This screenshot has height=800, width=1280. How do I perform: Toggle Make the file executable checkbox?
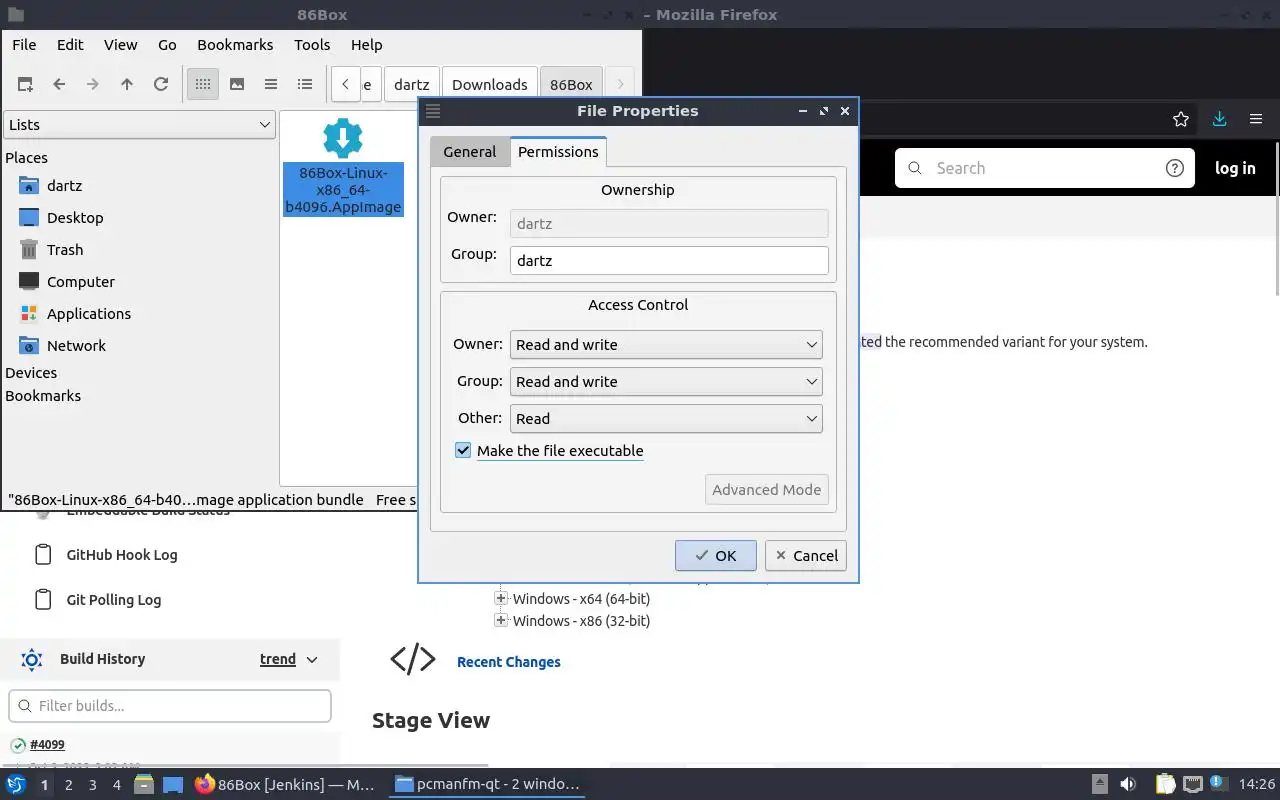tap(463, 450)
